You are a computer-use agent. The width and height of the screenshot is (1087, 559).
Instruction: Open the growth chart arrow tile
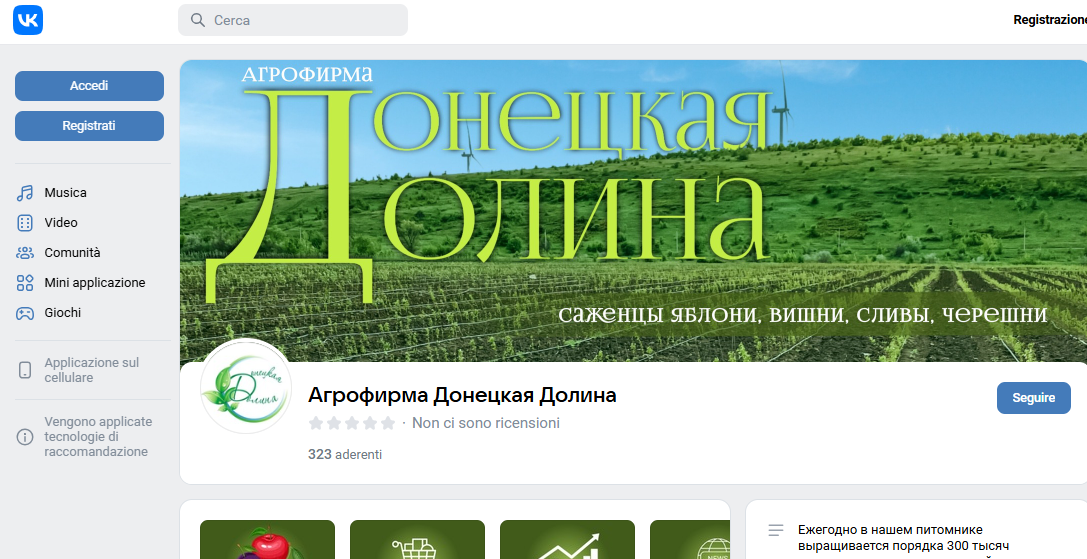[x=567, y=540]
